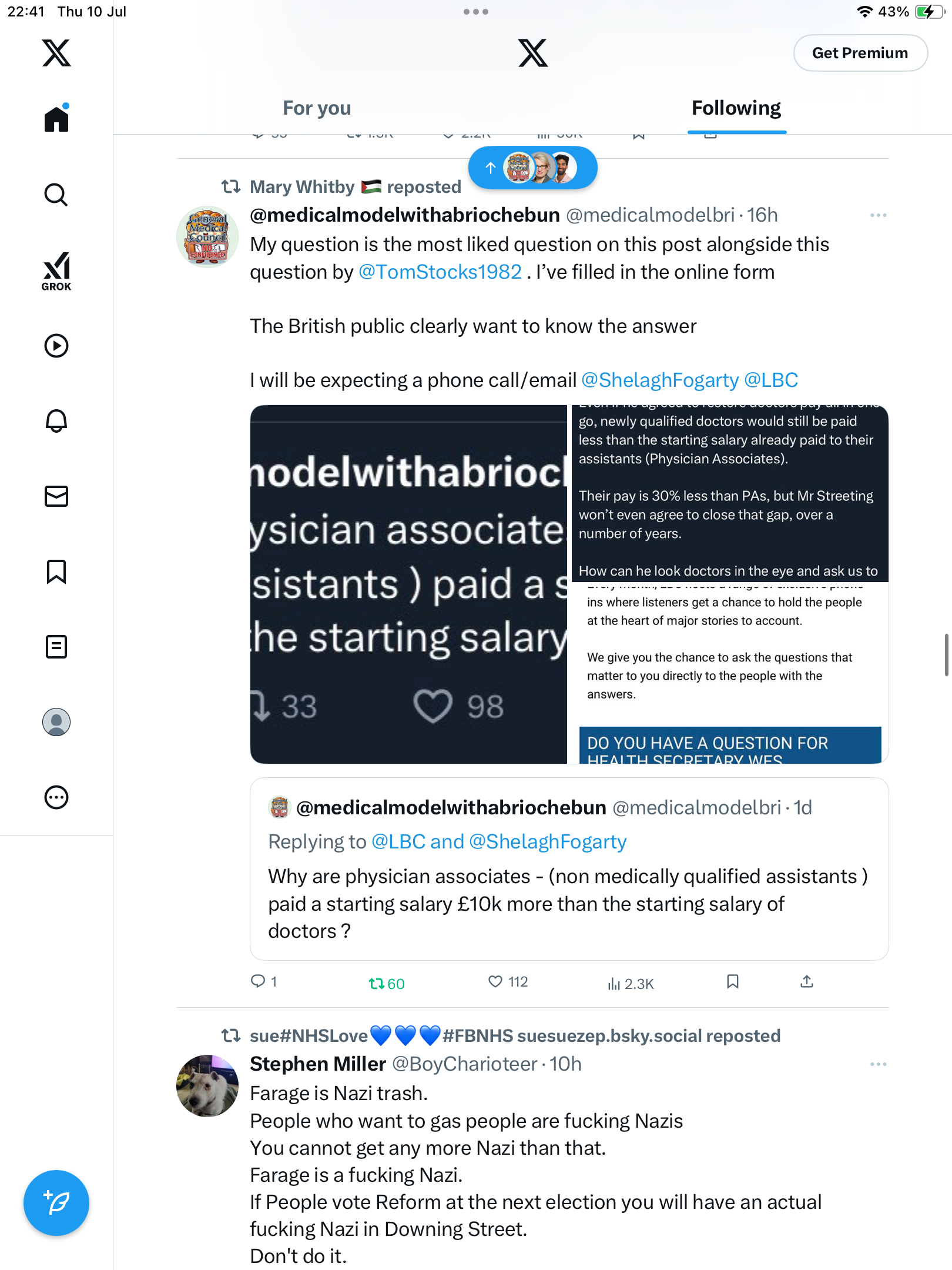Click the Get Premium button
The width and height of the screenshot is (952, 1270).
click(860, 53)
